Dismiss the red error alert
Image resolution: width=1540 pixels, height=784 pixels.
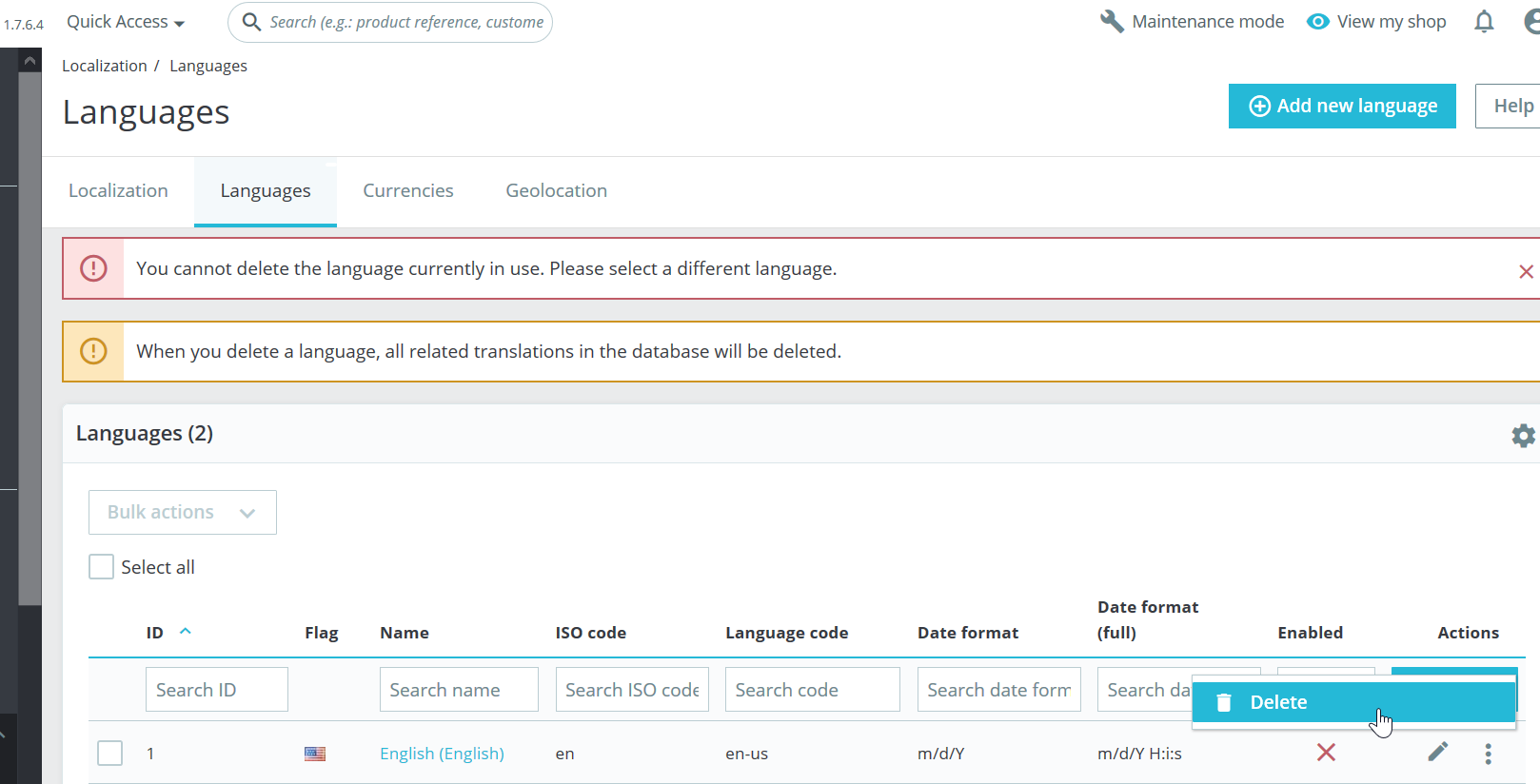(1526, 272)
